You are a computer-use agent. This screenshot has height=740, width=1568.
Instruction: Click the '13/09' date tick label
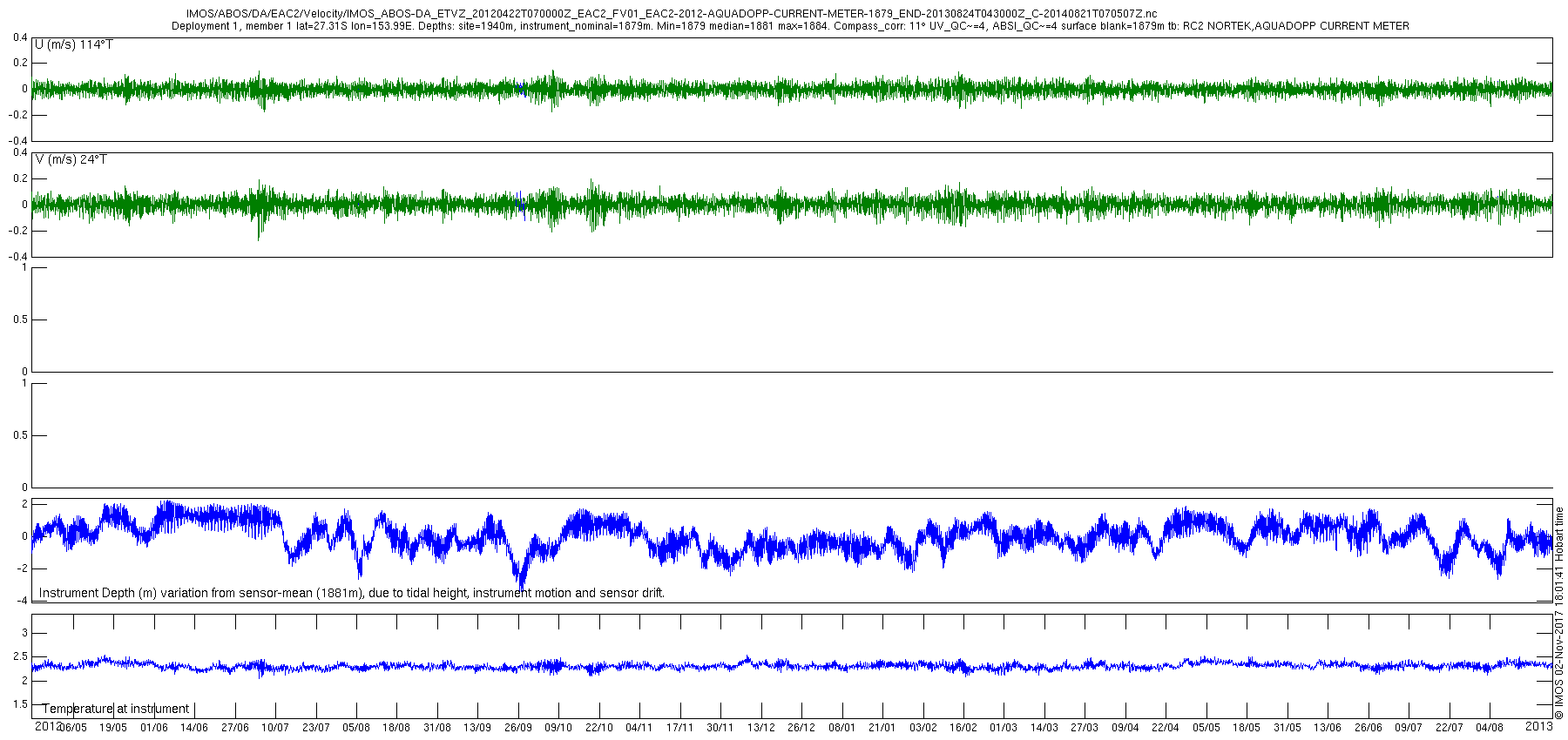pyautogui.click(x=477, y=728)
